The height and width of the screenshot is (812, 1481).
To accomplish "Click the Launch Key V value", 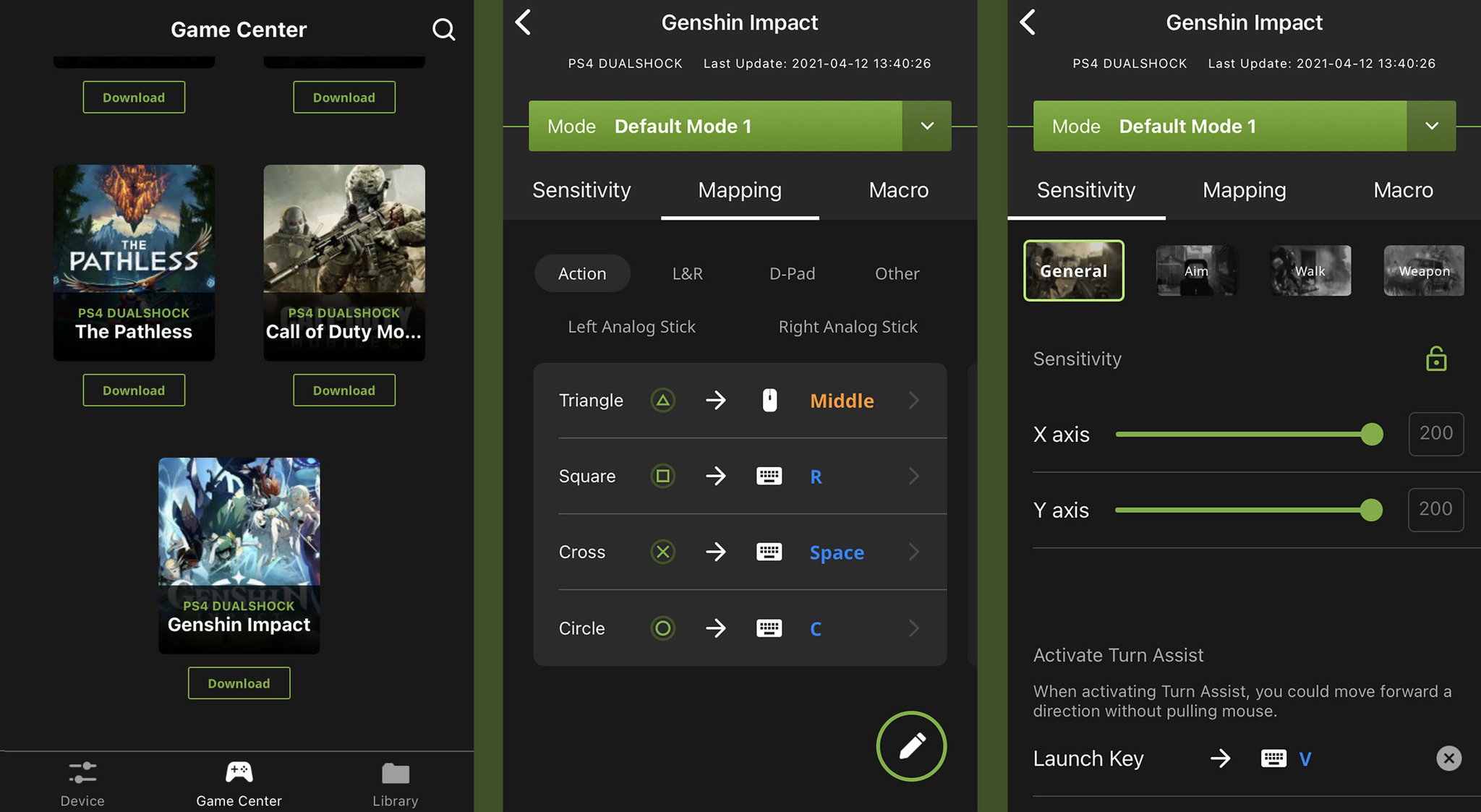I will coord(1305,758).
